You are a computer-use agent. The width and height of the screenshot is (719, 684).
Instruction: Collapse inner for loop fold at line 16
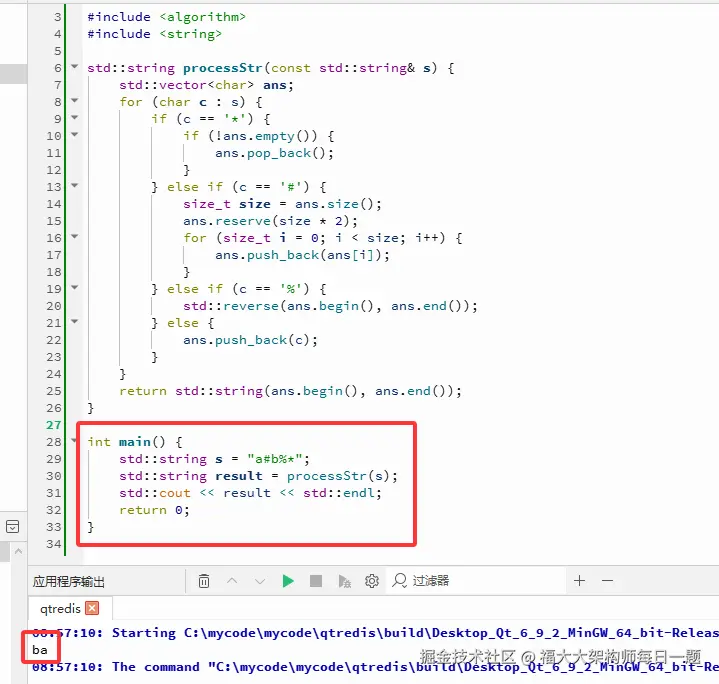click(x=74, y=236)
